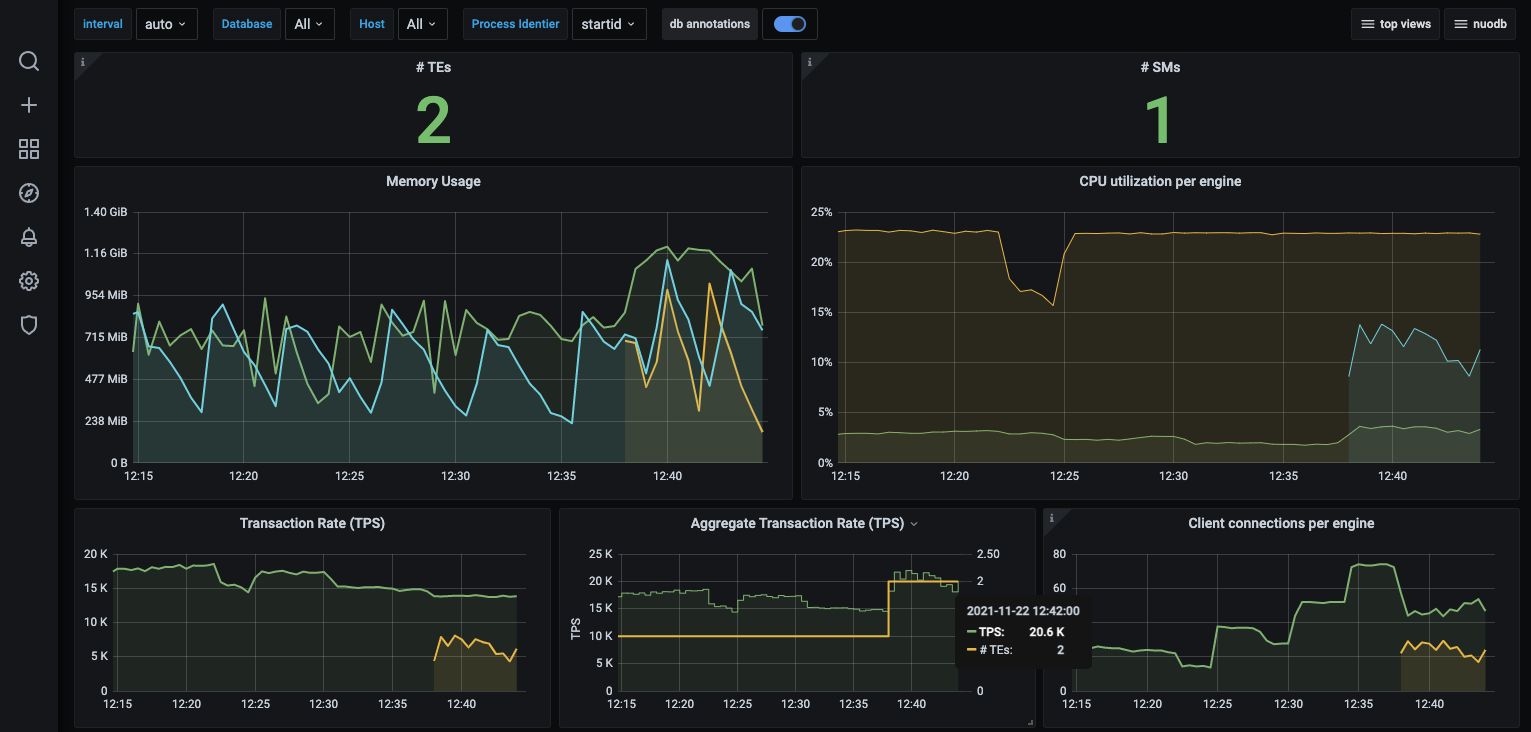
Task: Open the Explore compass icon
Action: point(29,194)
